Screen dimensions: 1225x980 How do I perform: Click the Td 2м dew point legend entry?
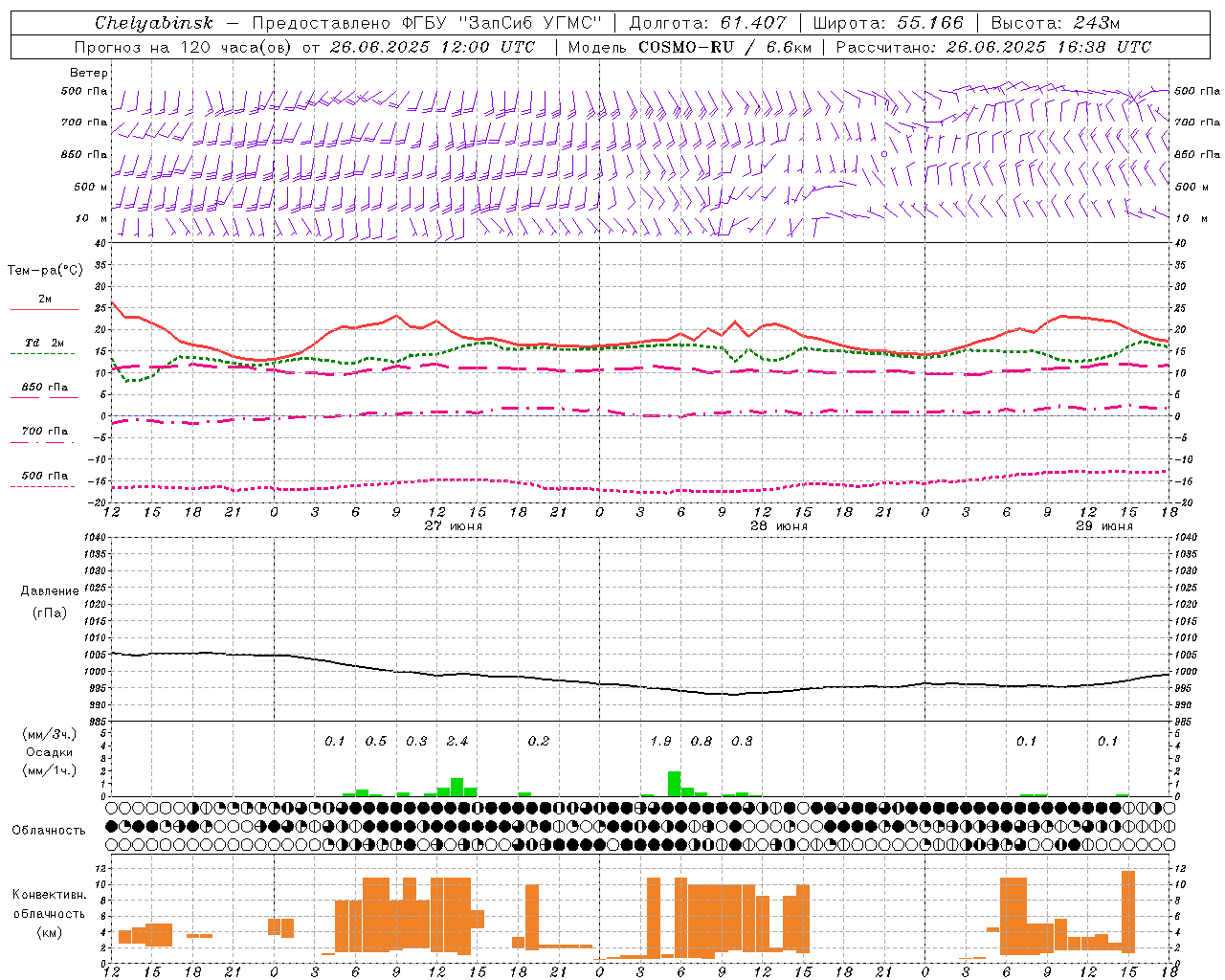(x=44, y=343)
